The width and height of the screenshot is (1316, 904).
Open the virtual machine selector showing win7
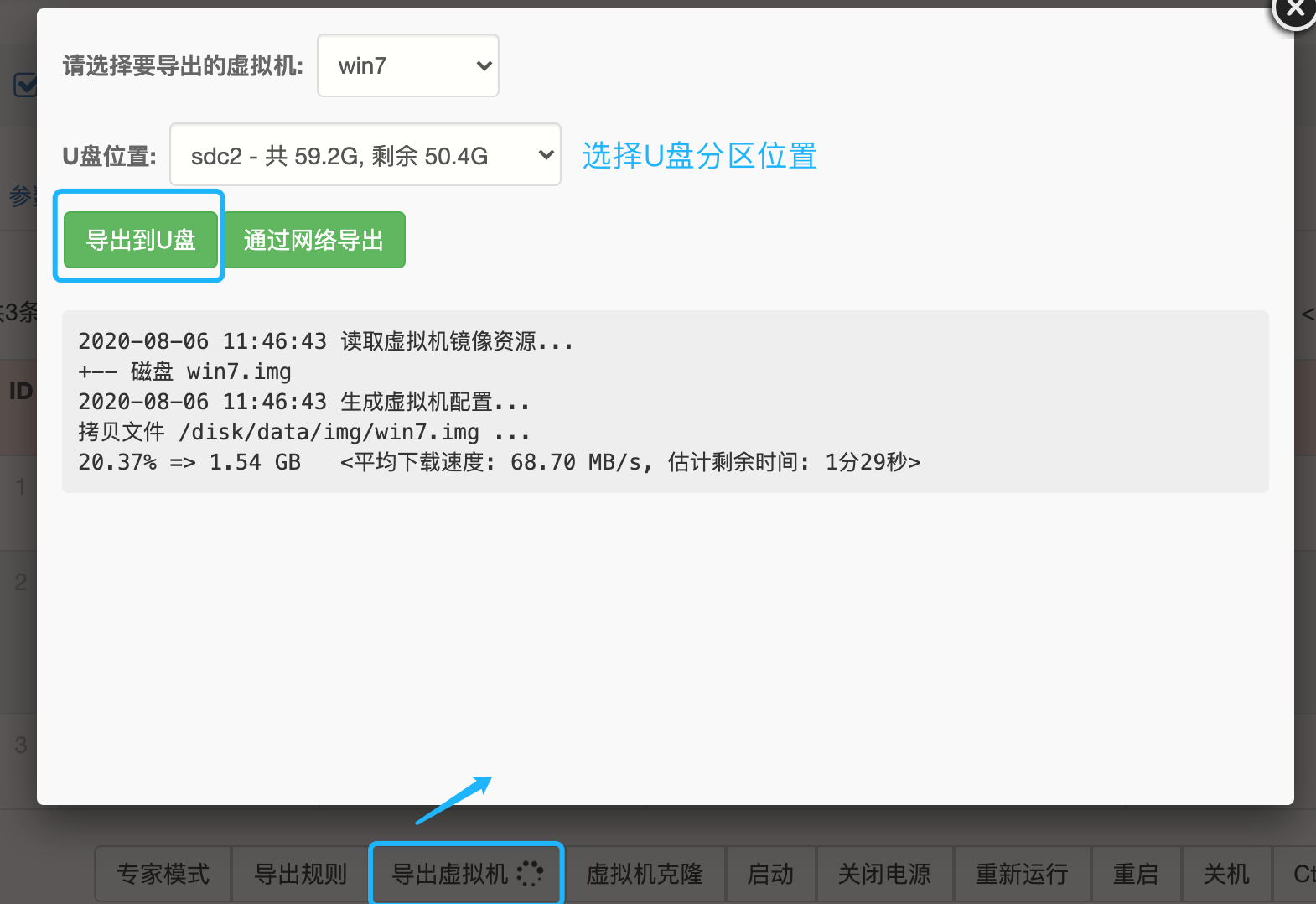(x=408, y=65)
